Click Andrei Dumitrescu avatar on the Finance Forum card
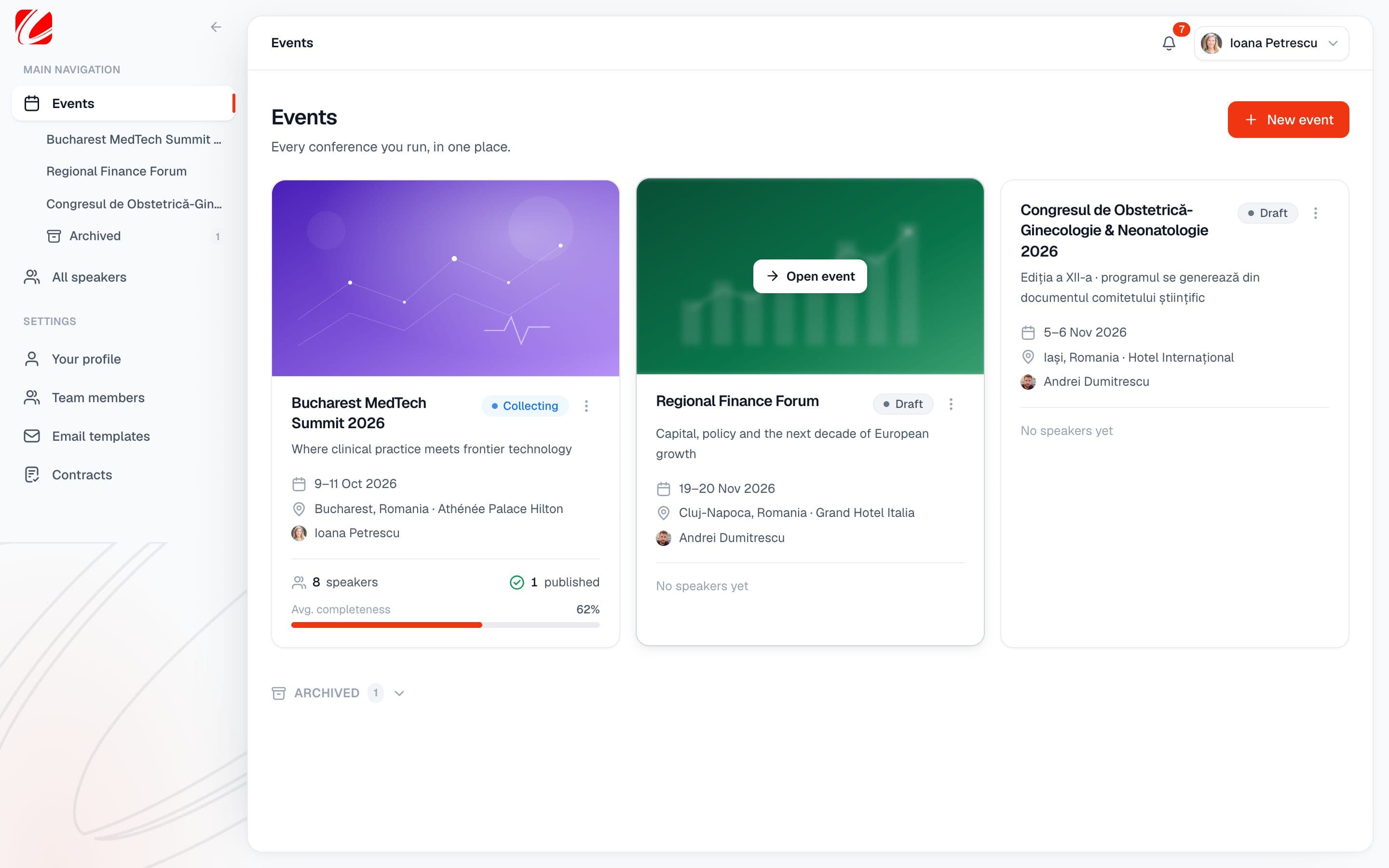1389x868 pixels. point(664,538)
